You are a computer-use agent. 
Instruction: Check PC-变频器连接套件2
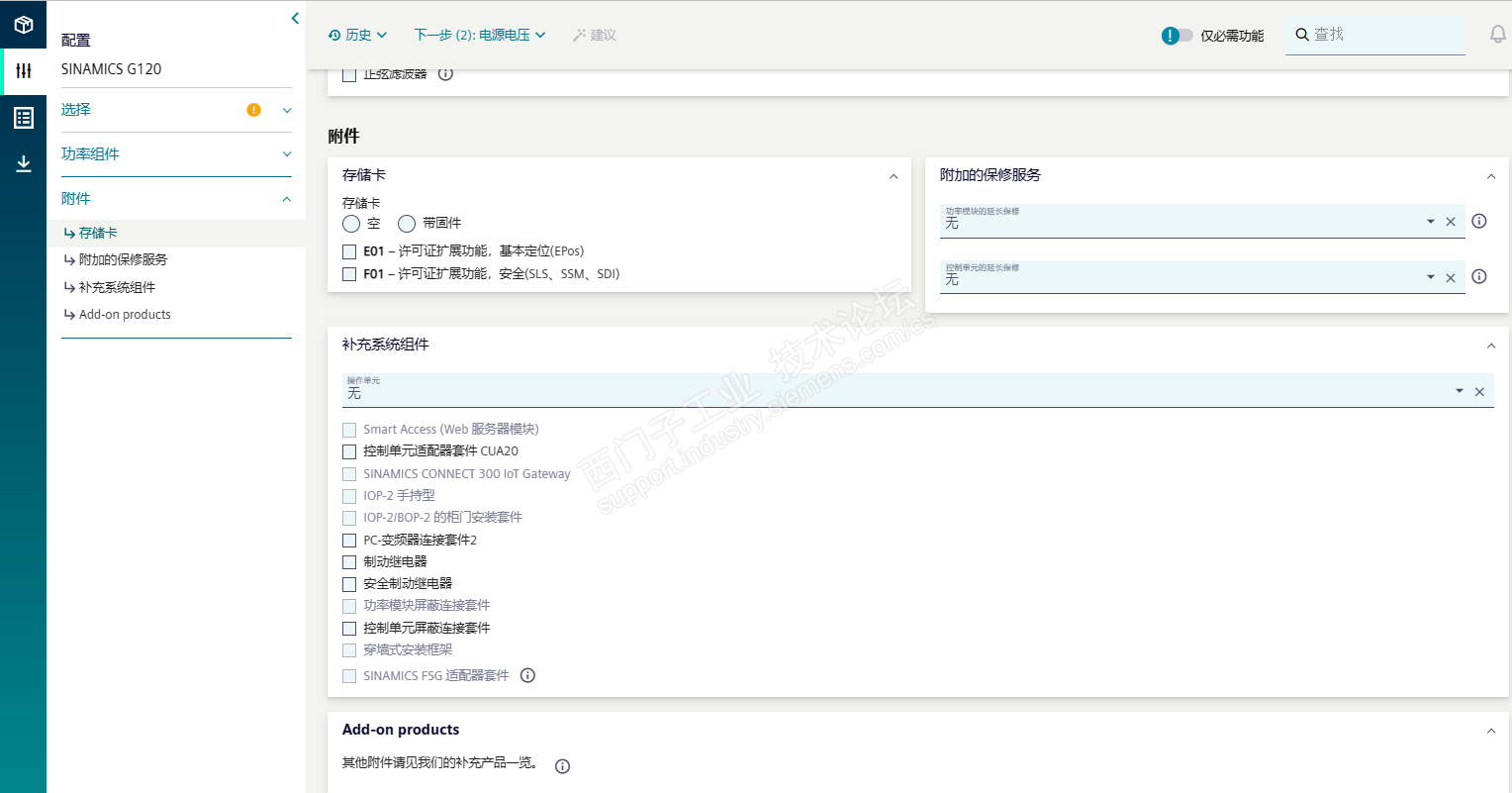(349, 541)
